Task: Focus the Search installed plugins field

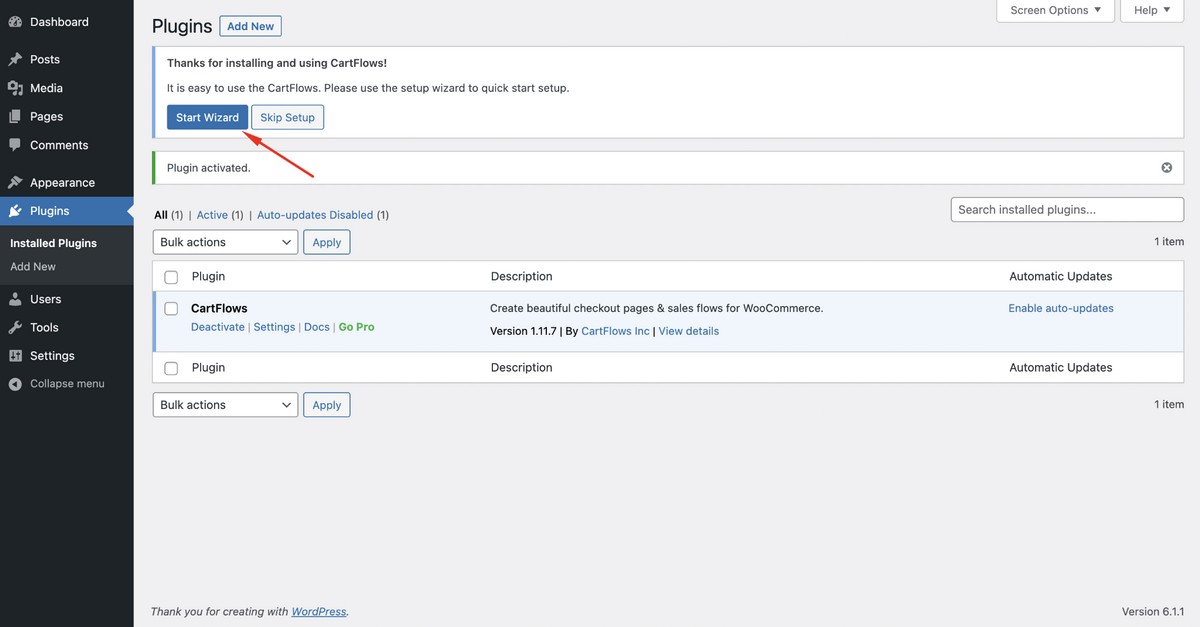Action: click(x=1067, y=210)
